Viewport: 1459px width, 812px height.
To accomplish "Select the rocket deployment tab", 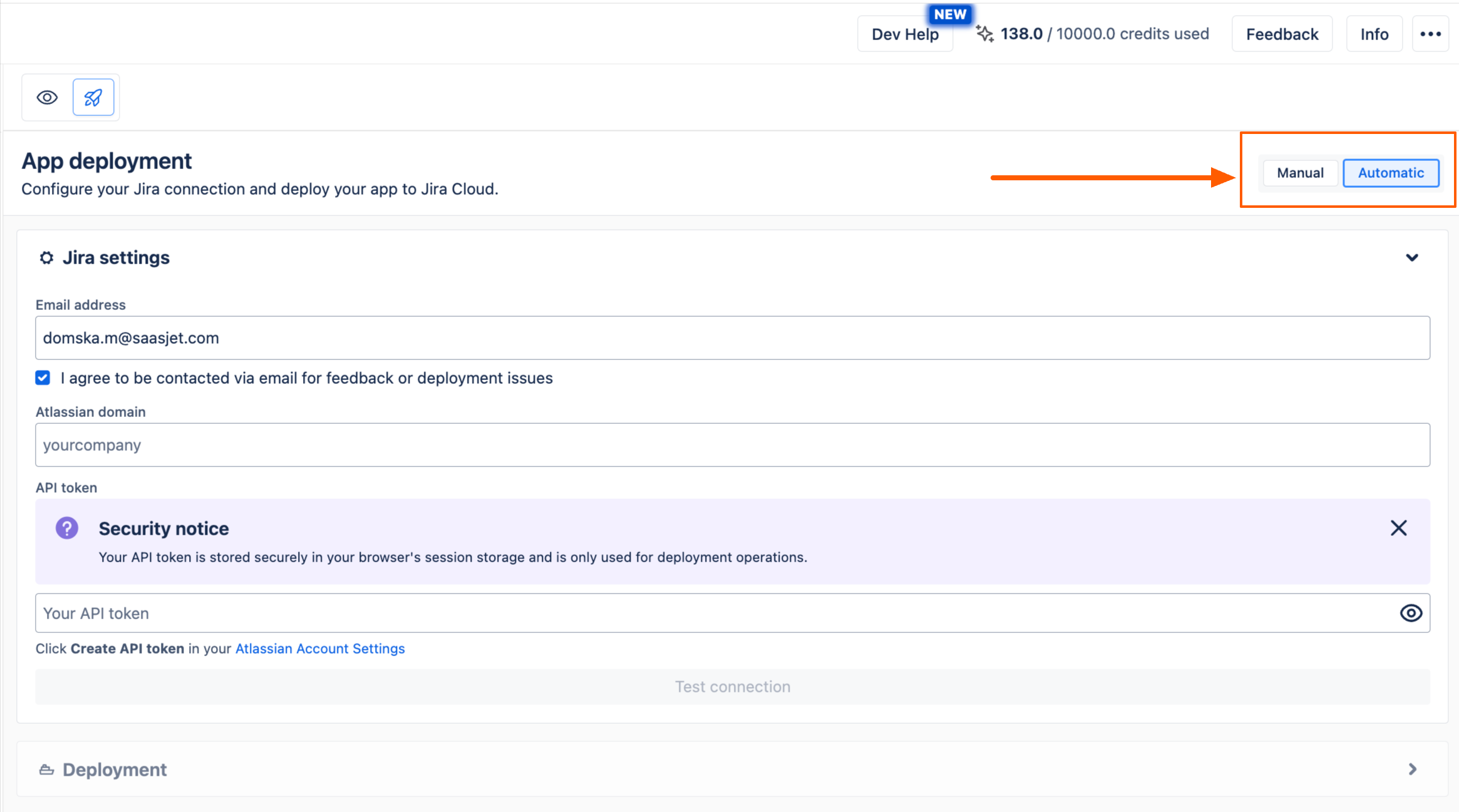I will [93, 98].
